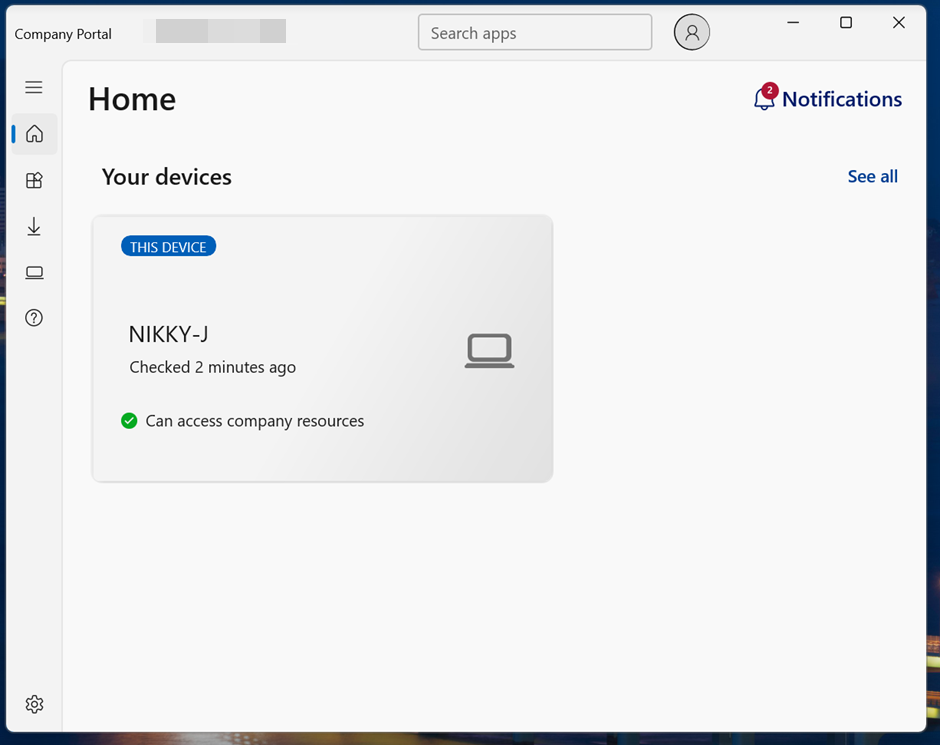
Task: Maximize the Company Portal window
Action: pyautogui.click(x=846, y=23)
